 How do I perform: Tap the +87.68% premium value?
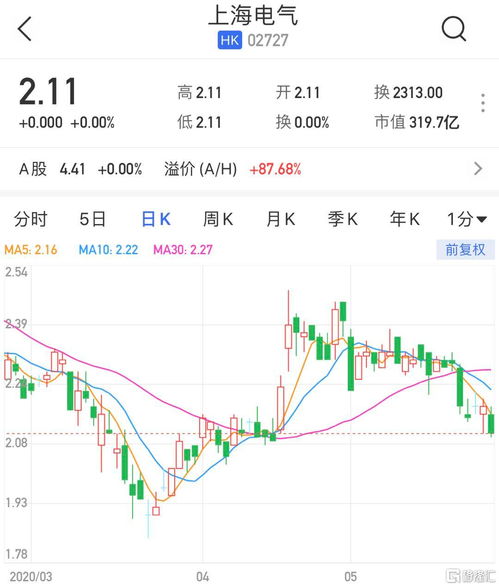(x=275, y=169)
